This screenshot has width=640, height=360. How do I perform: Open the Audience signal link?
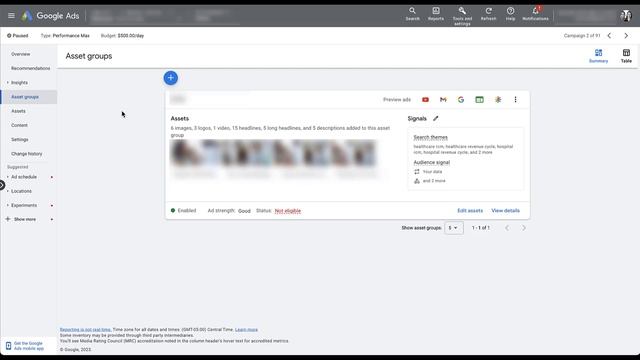click(x=431, y=162)
